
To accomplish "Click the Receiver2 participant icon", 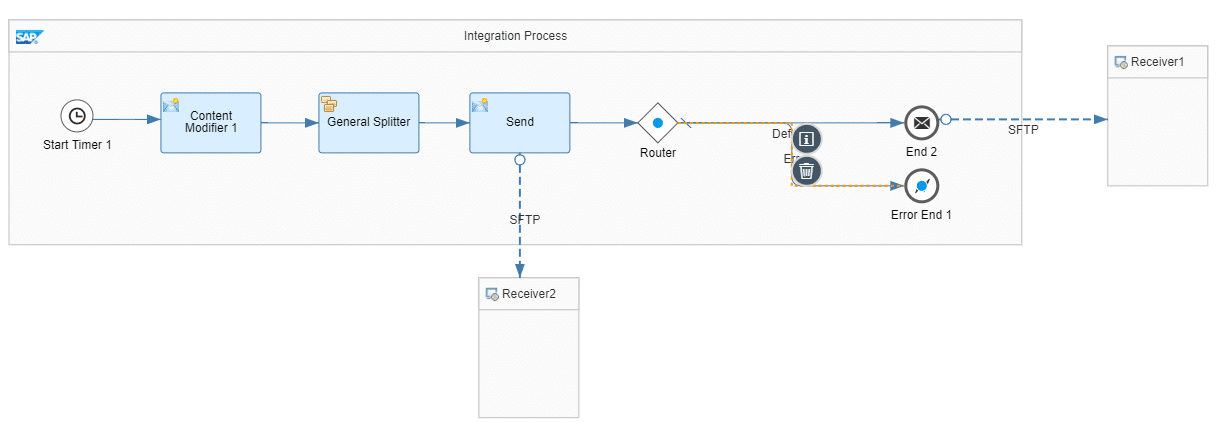I will pyautogui.click(x=492, y=294).
